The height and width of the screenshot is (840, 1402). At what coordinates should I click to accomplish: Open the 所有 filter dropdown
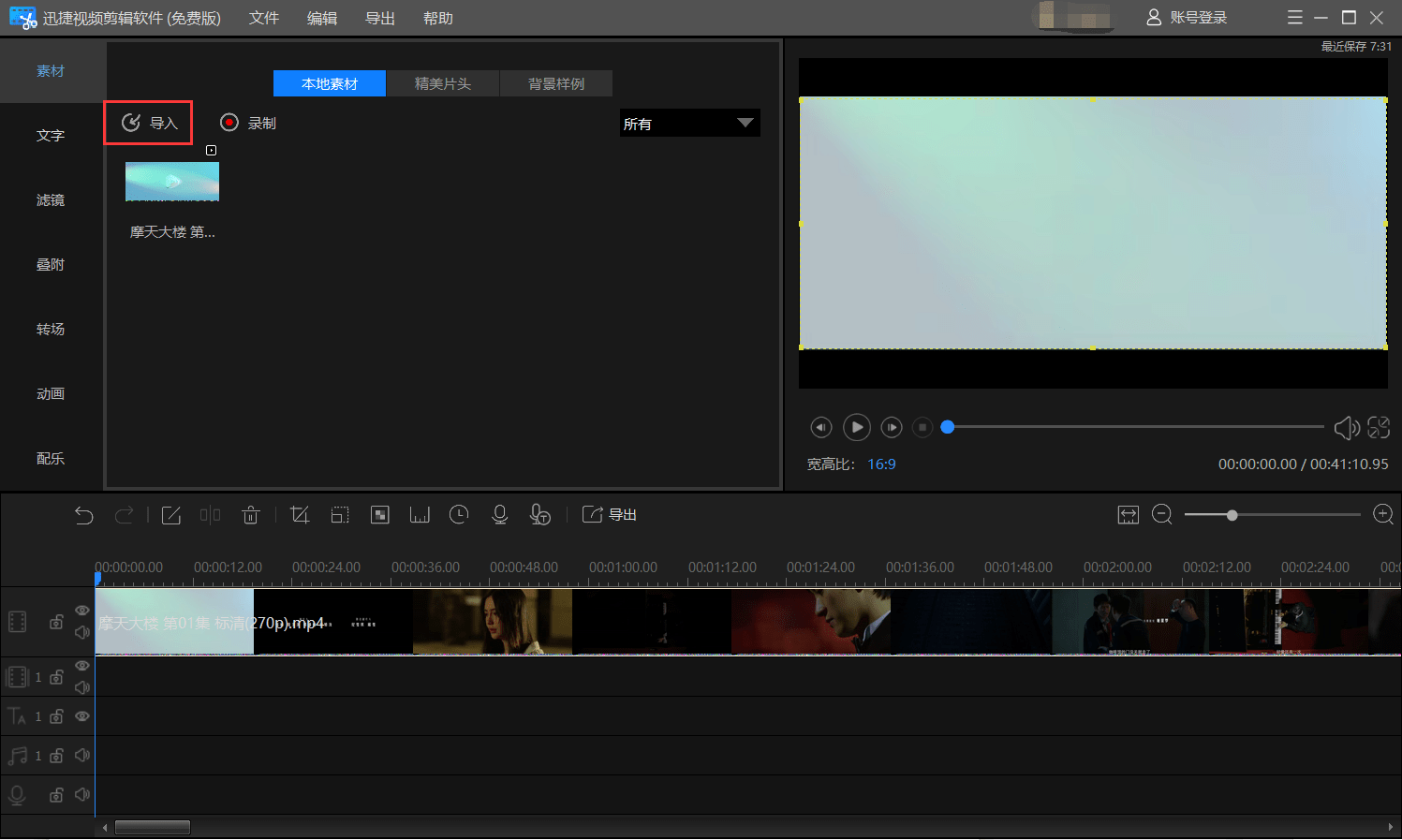coord(689,124)
